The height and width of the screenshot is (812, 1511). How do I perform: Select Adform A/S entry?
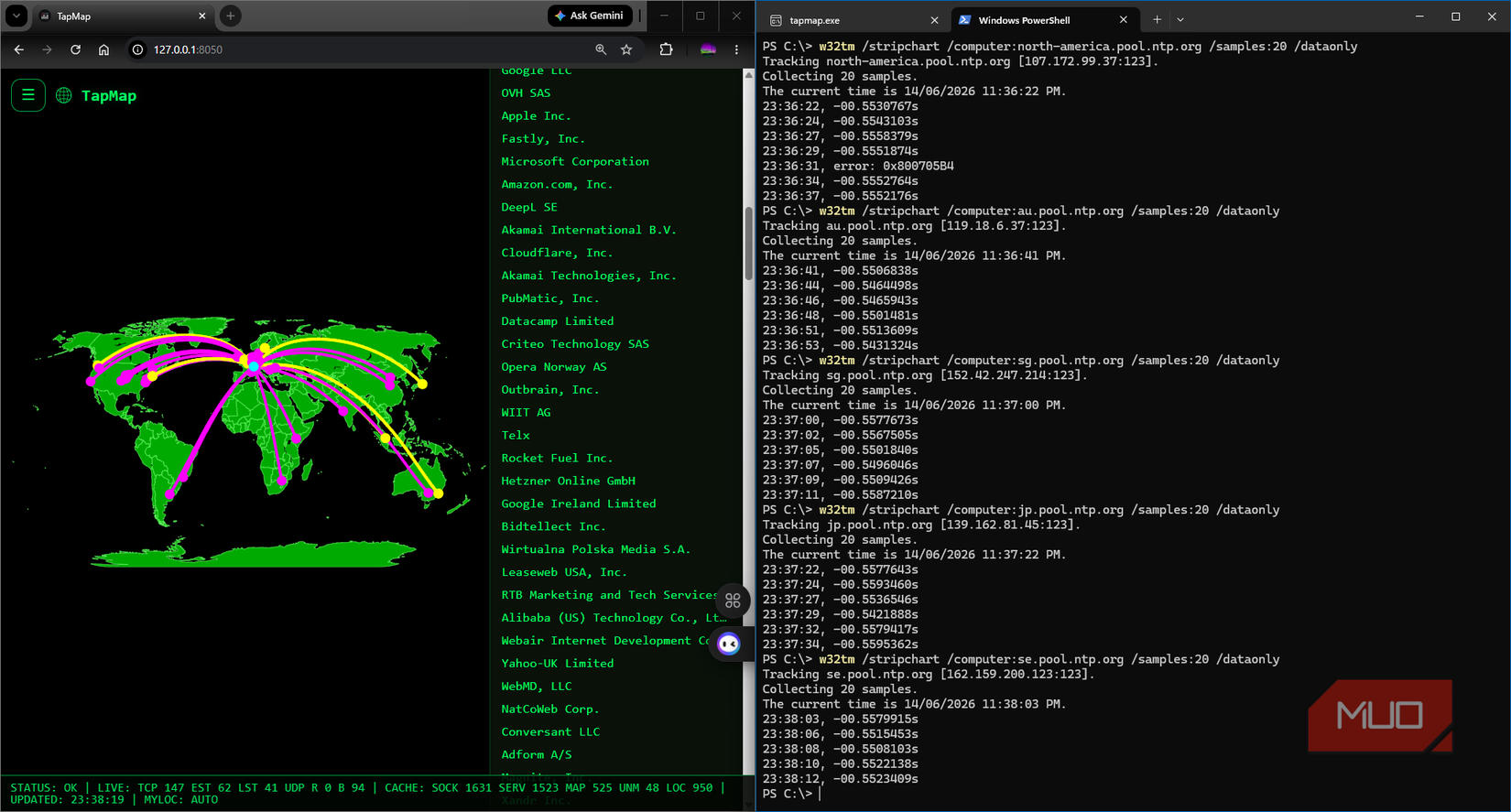point(537,754)
